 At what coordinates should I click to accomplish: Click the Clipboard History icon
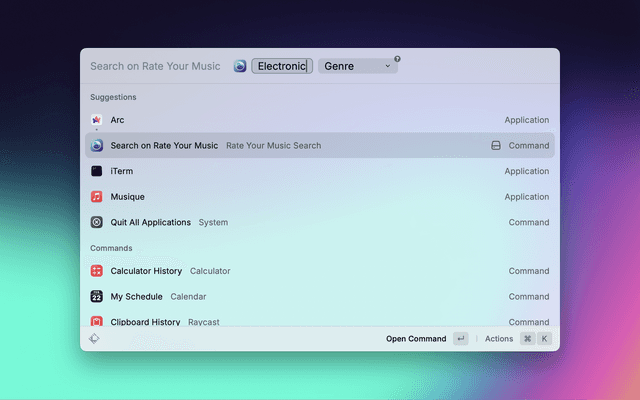pyautogui.click(x=96, y=322)
